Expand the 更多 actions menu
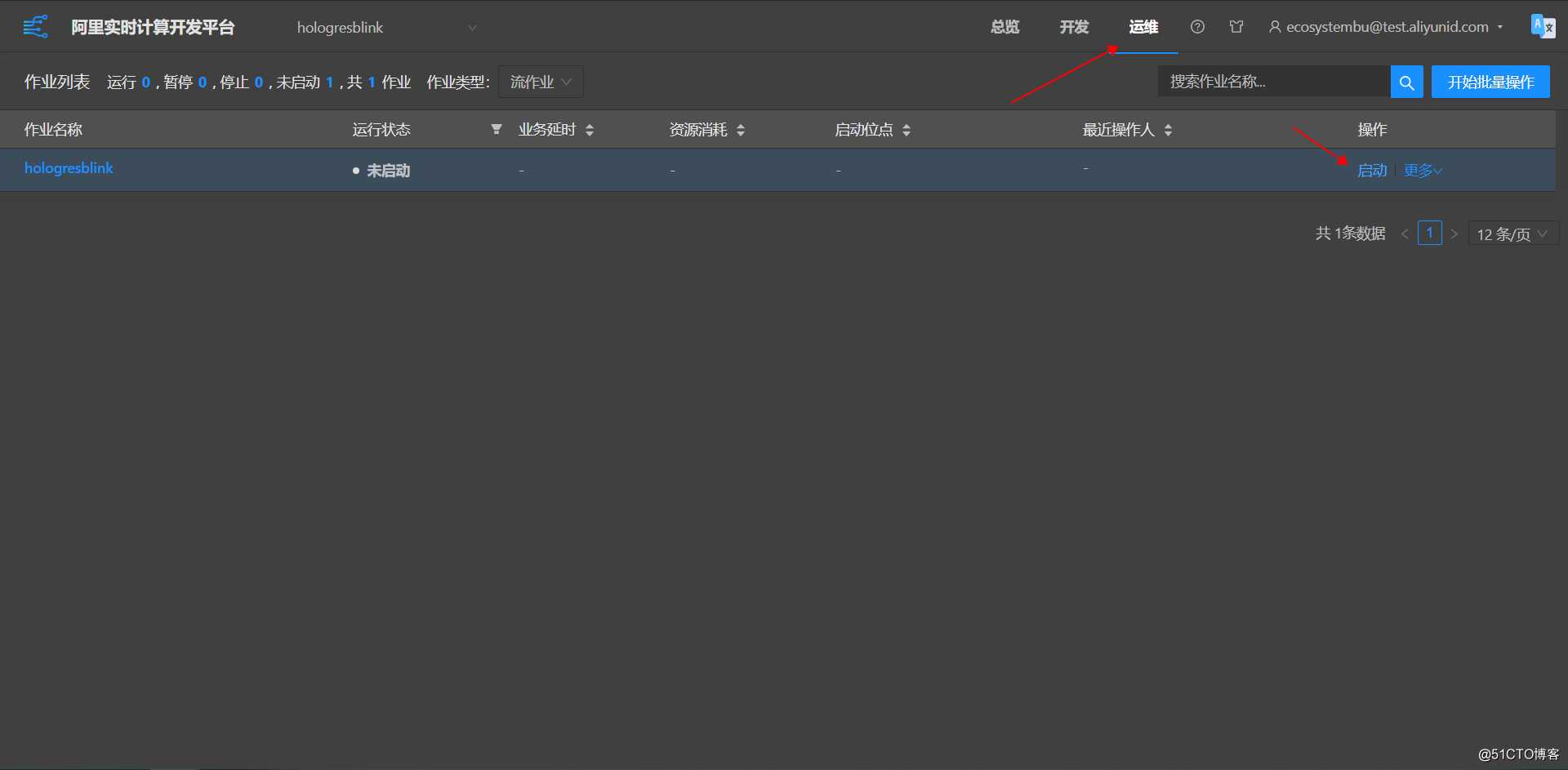The width and height of the screenshot is (1568, 770). pos(1423,171)
